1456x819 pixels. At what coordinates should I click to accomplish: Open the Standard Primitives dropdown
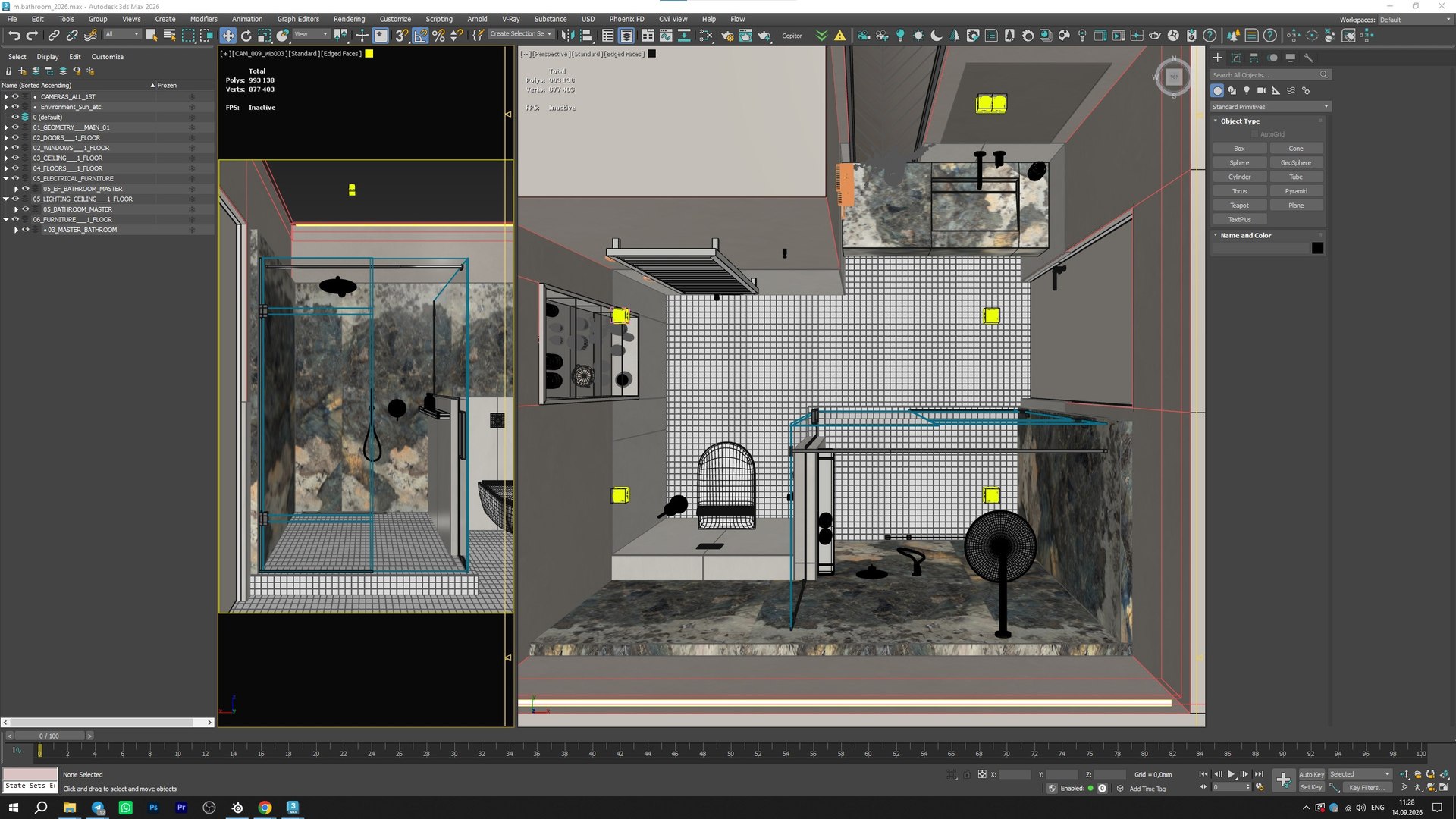[x=1270, y=107]
